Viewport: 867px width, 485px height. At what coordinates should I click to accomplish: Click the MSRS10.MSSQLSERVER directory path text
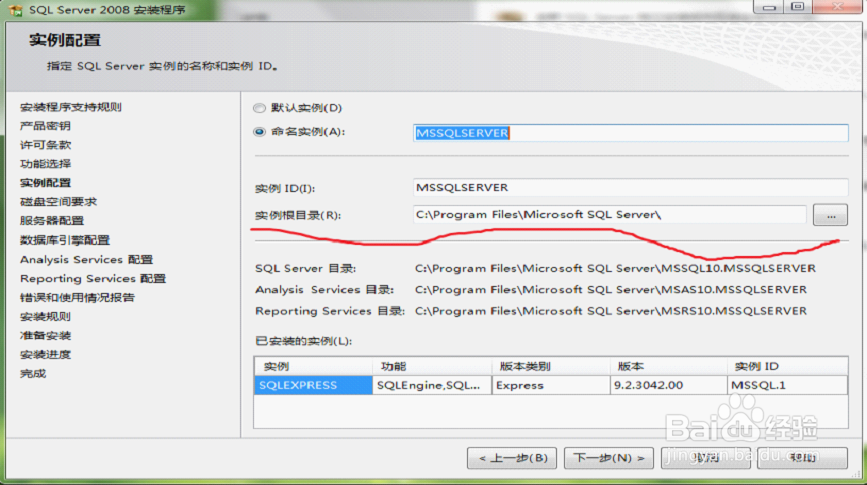(x=611, y=311)
